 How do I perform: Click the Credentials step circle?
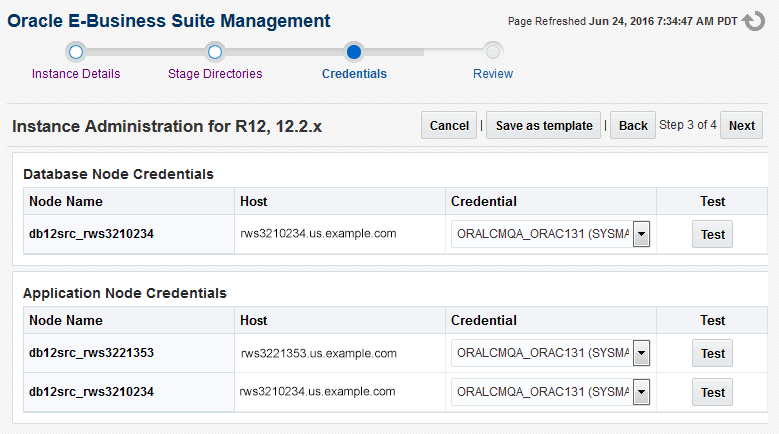coord(354,52)
